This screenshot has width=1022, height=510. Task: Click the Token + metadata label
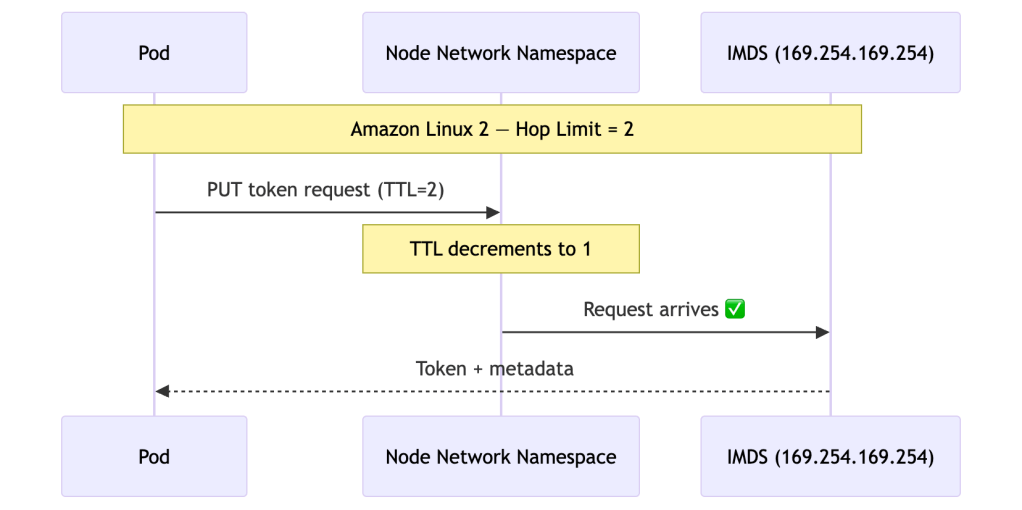pyautogui.click(x=494, y=369)
